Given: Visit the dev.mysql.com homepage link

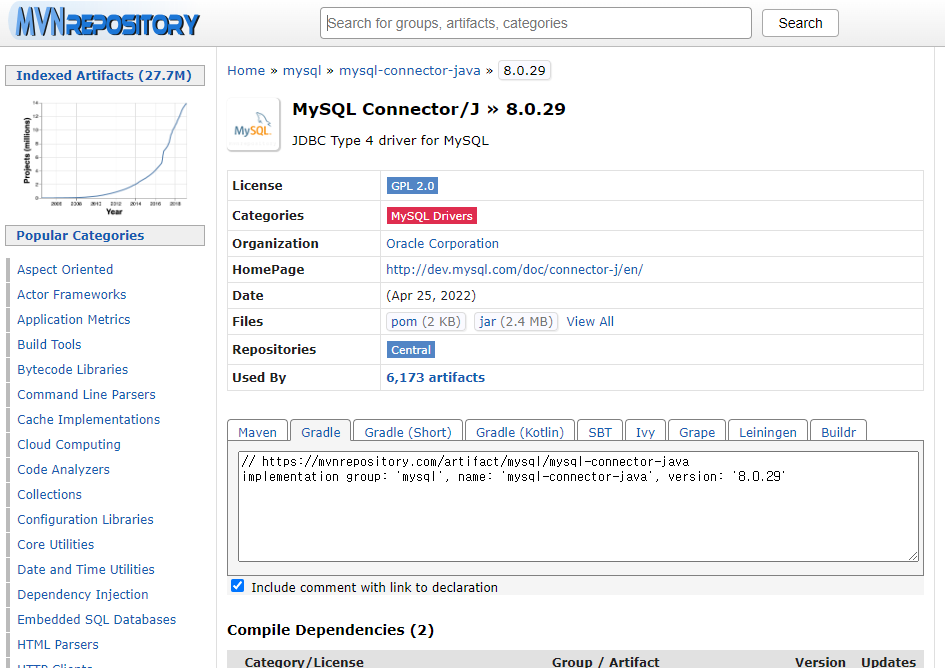Looking at the screenshot, I should click(x=515, y=269).
